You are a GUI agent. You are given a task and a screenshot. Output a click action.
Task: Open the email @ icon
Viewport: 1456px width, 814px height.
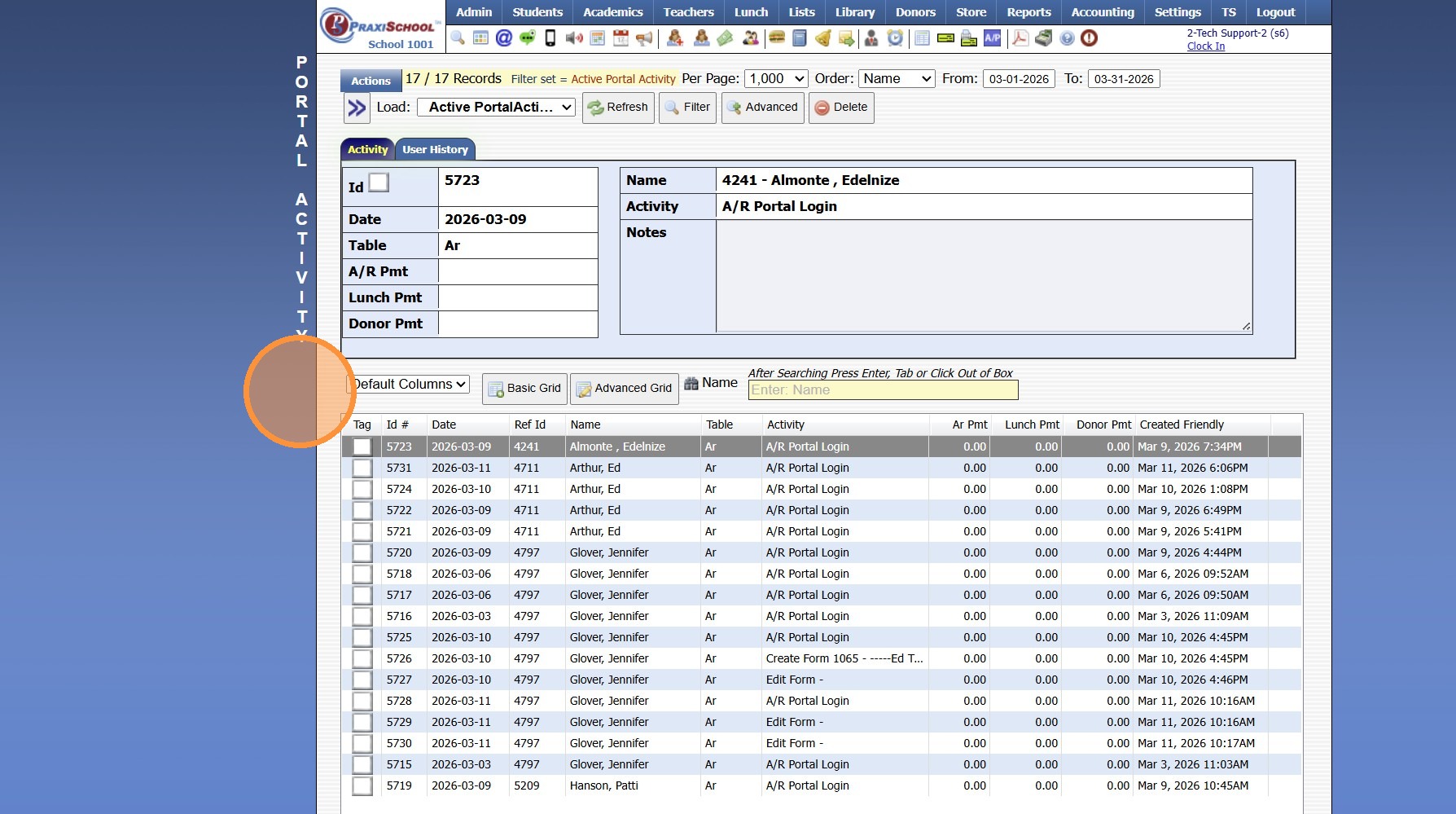tap(504, 37)
